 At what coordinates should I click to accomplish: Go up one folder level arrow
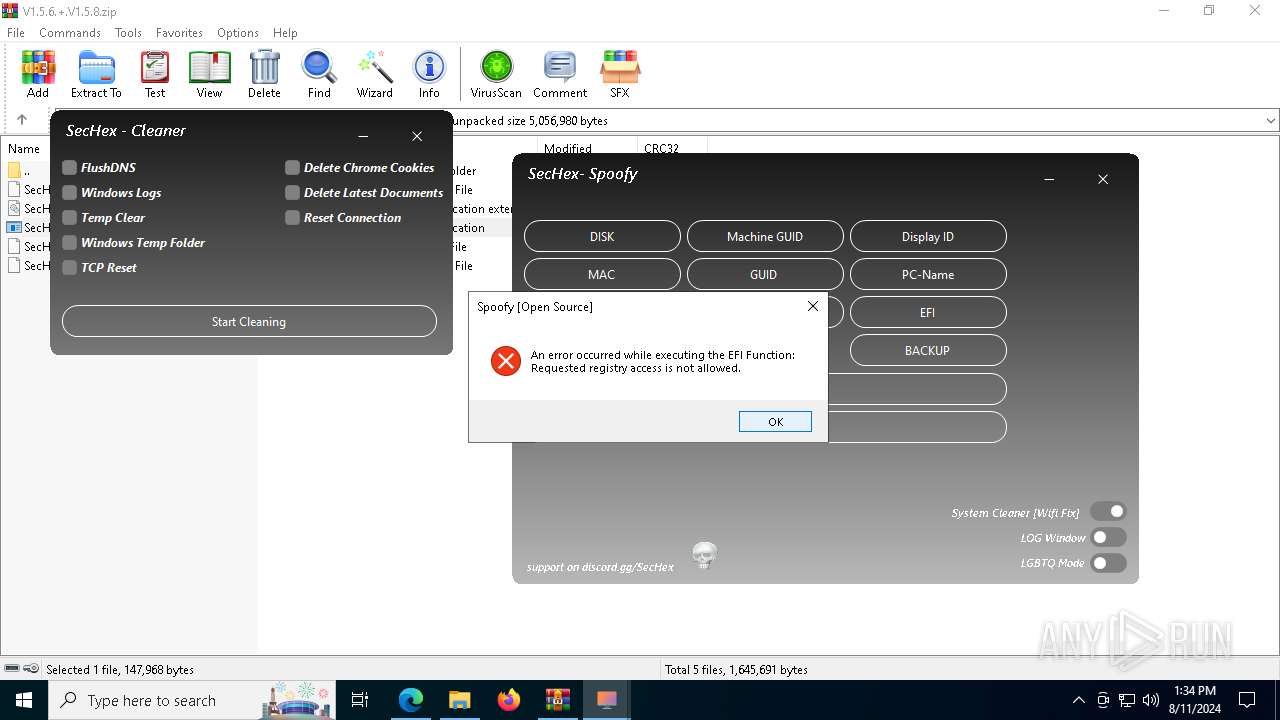(22, 120)
